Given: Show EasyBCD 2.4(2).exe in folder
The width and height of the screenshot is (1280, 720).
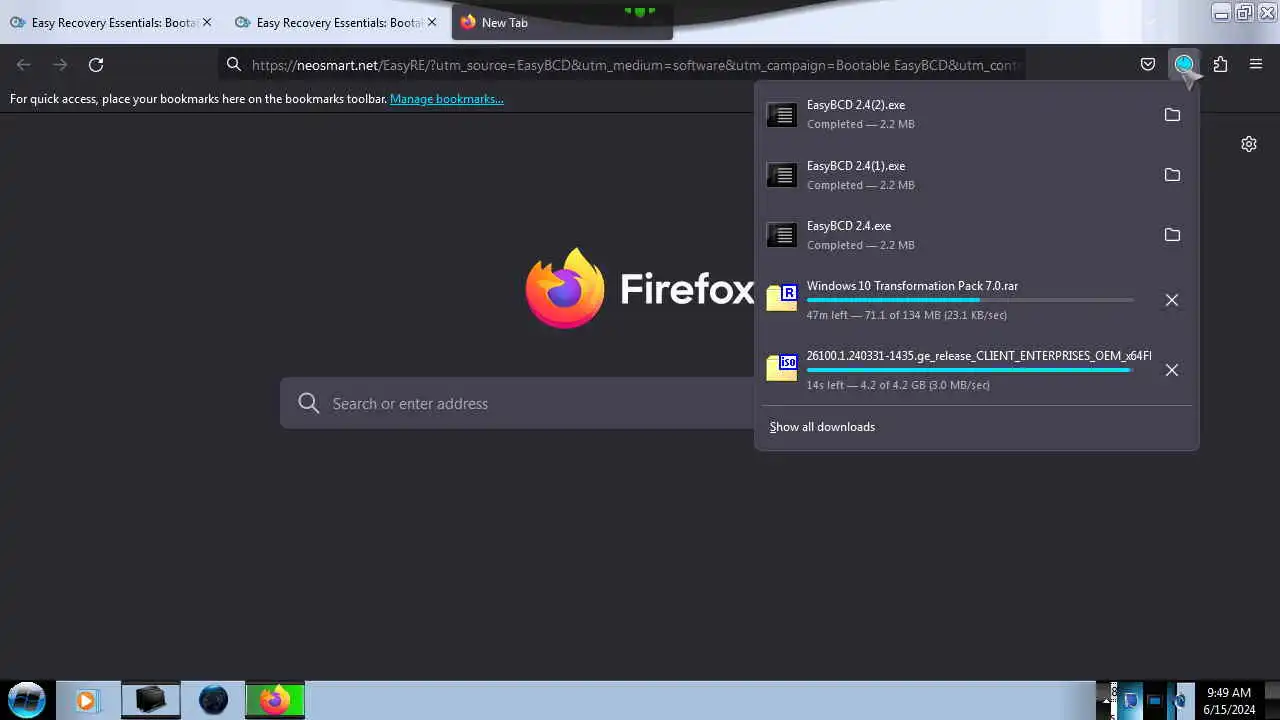Looking at the screenshot, I should click(1172, 115).
